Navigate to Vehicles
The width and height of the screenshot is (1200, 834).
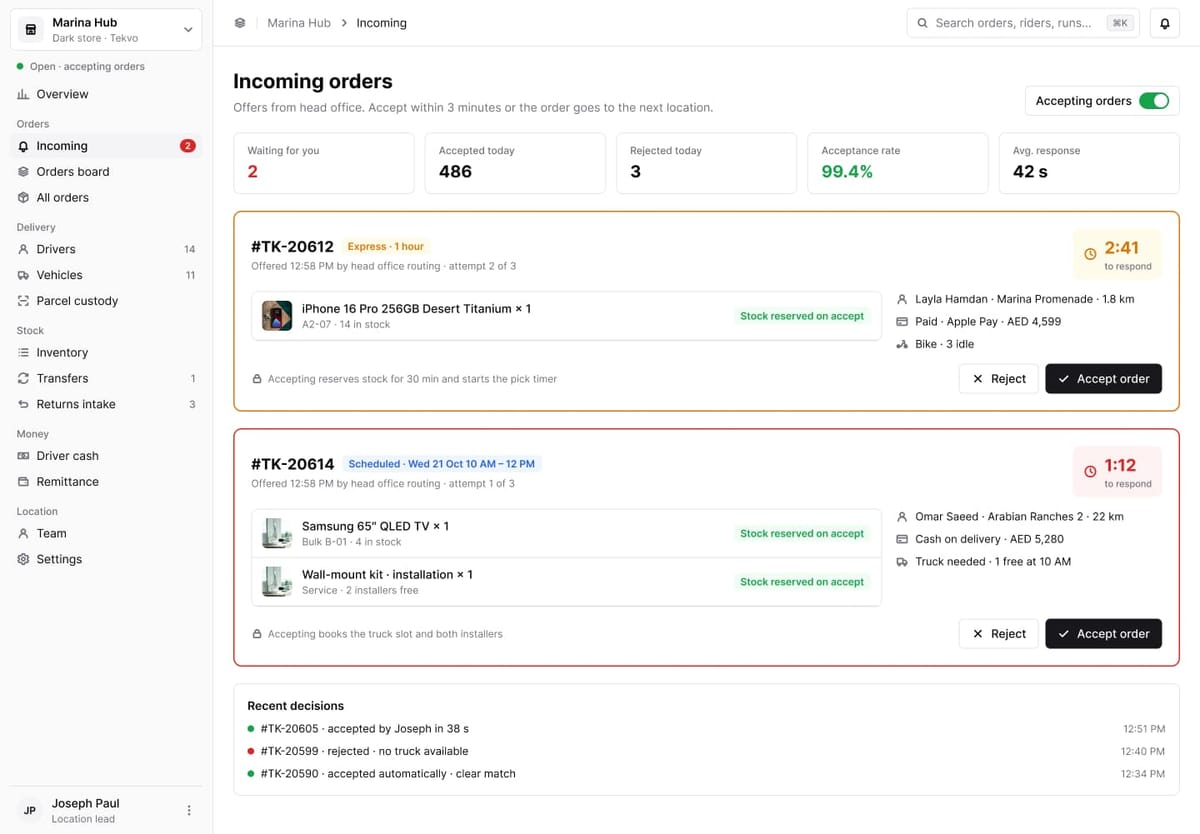click(106, 275)
